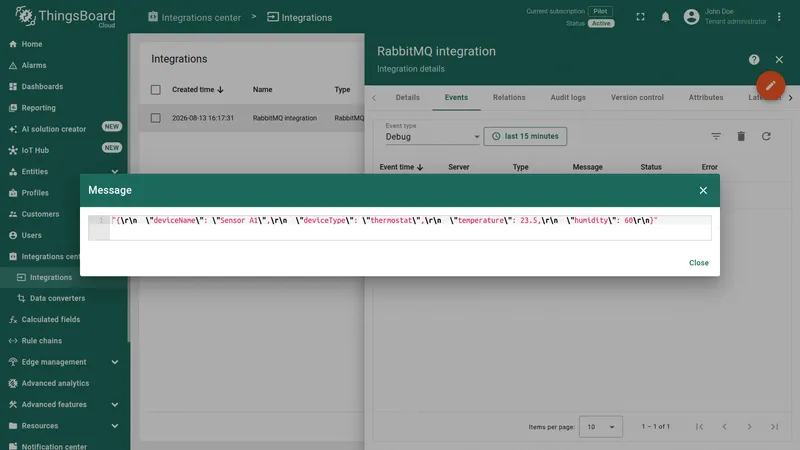This screenshot has width=800, height=450.
Task: Open AI solution creator menu item
Action: pos(54,129)
